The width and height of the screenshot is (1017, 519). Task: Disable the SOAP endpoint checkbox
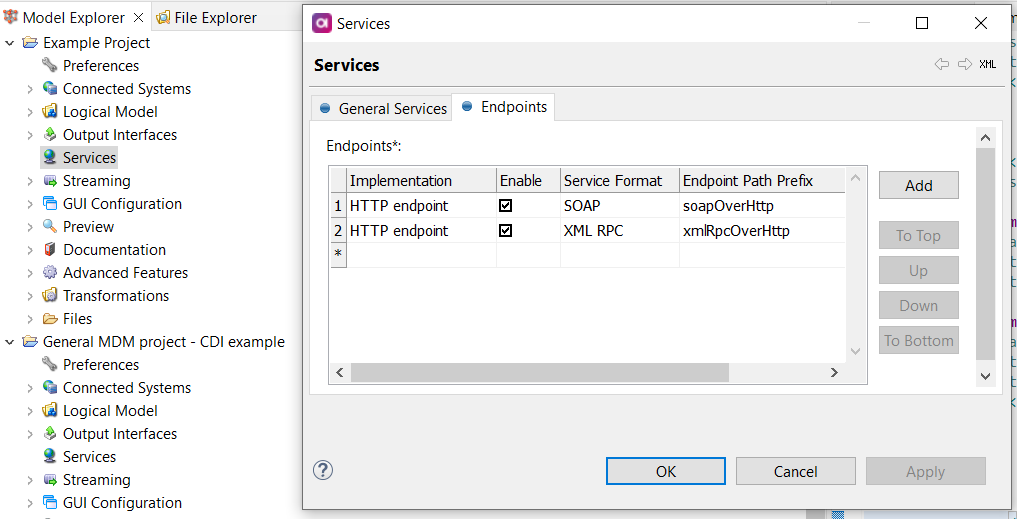point(506,206)
